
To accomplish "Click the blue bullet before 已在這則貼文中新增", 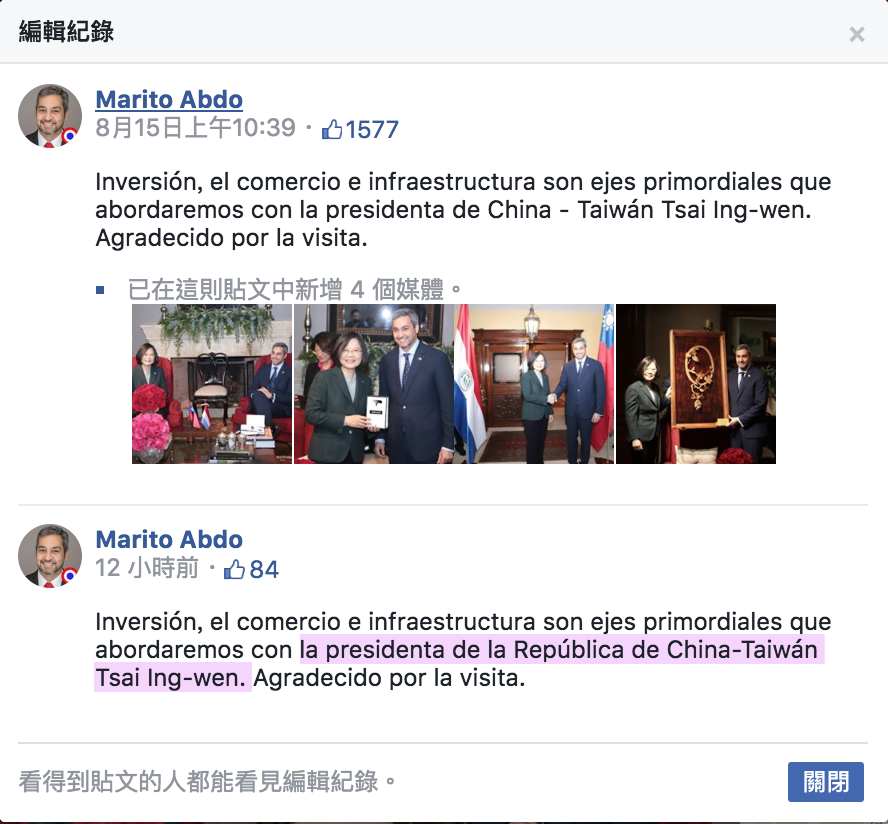I will (x=100, y=290).
